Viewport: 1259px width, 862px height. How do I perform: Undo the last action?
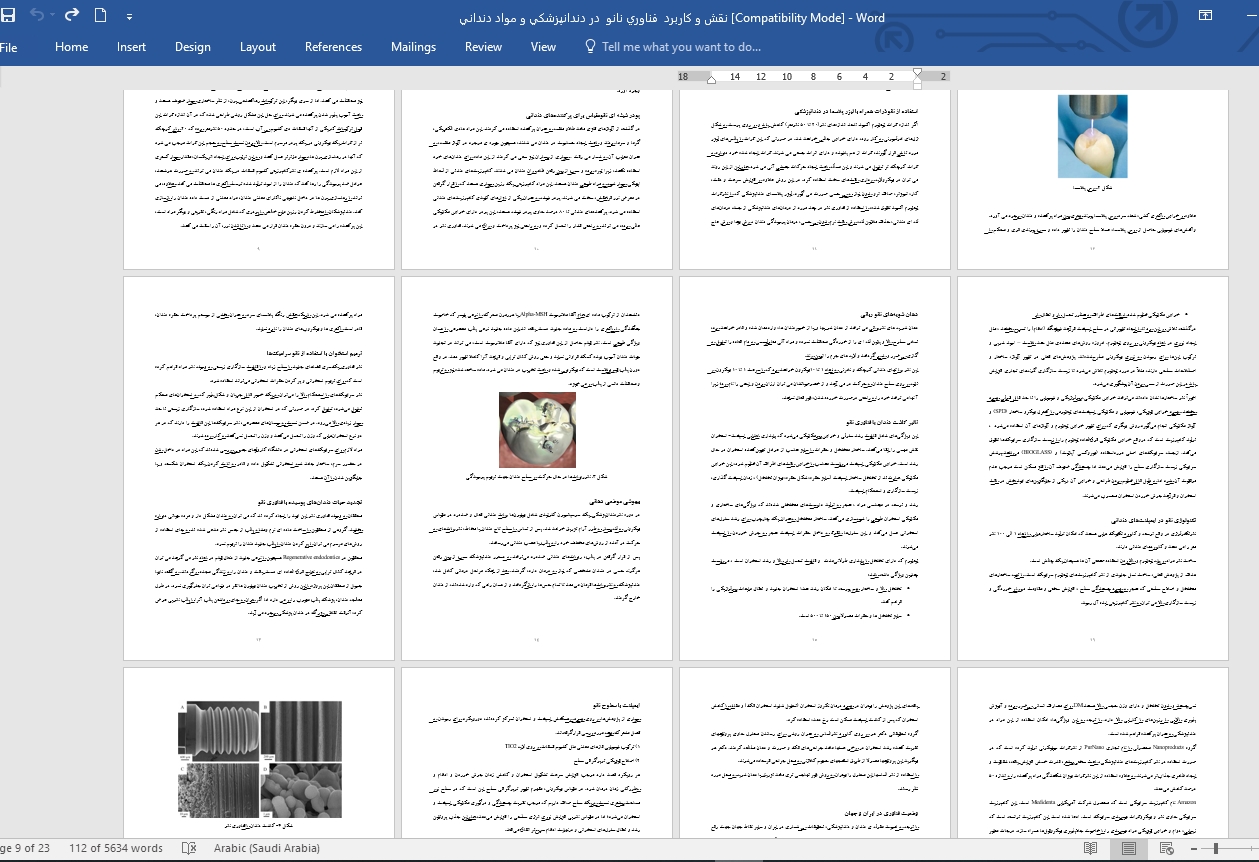coord(37,15)
